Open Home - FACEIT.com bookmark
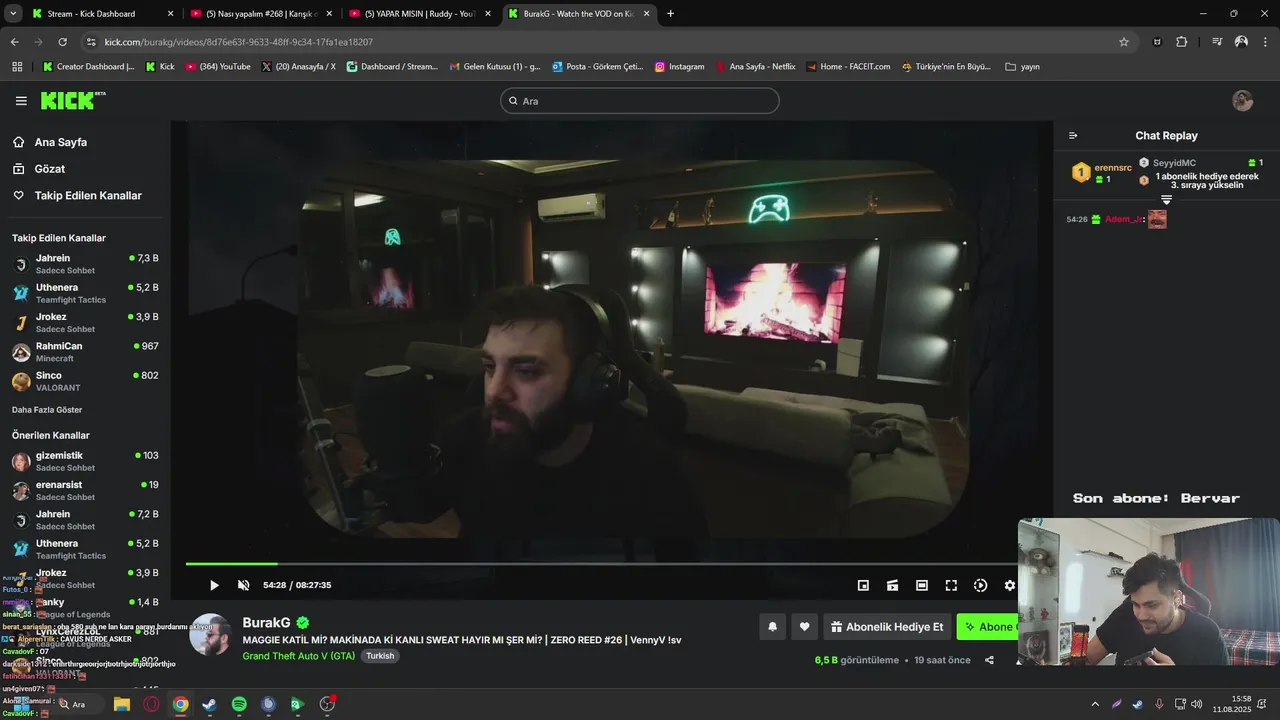 (847, 67)
